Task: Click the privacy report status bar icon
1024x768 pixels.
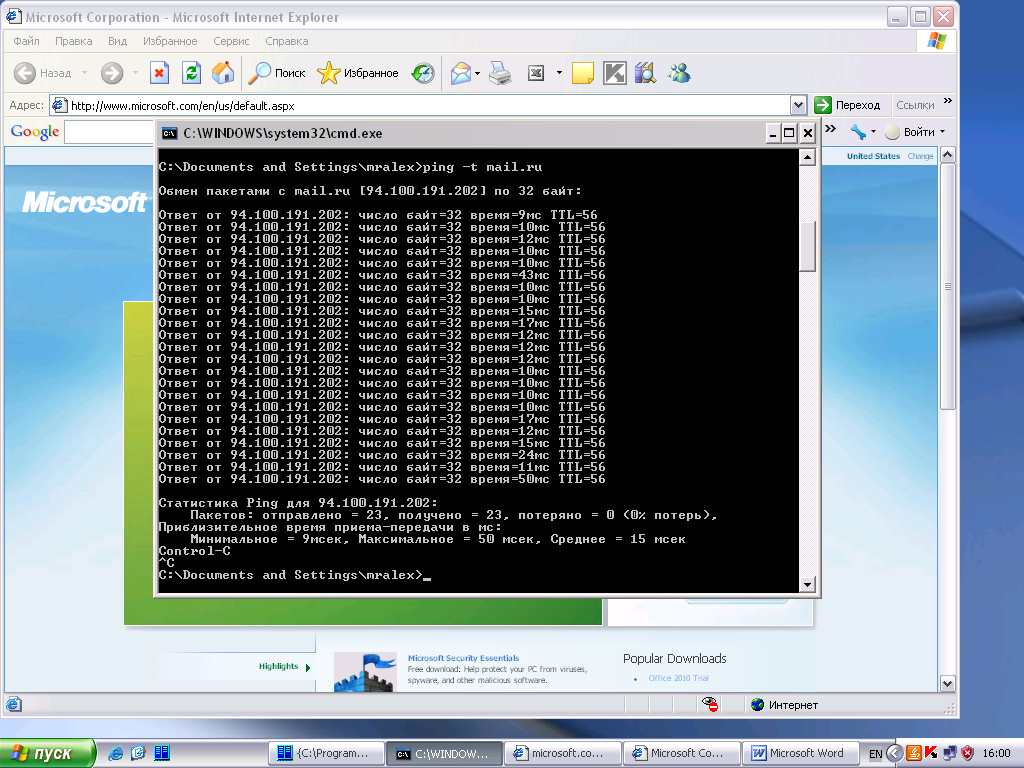Action: click(x=710, y=705)
